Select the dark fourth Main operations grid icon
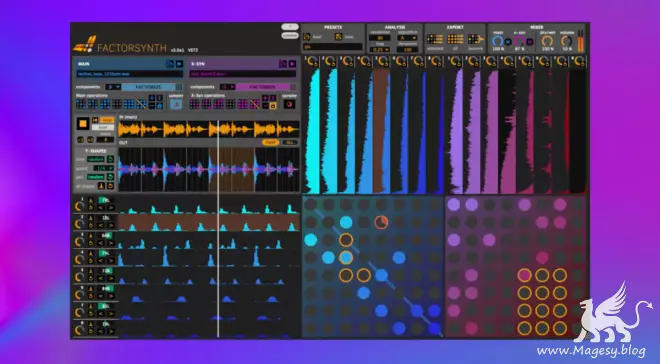This screenshot has height=364, width=660. (x=117, y=104)
